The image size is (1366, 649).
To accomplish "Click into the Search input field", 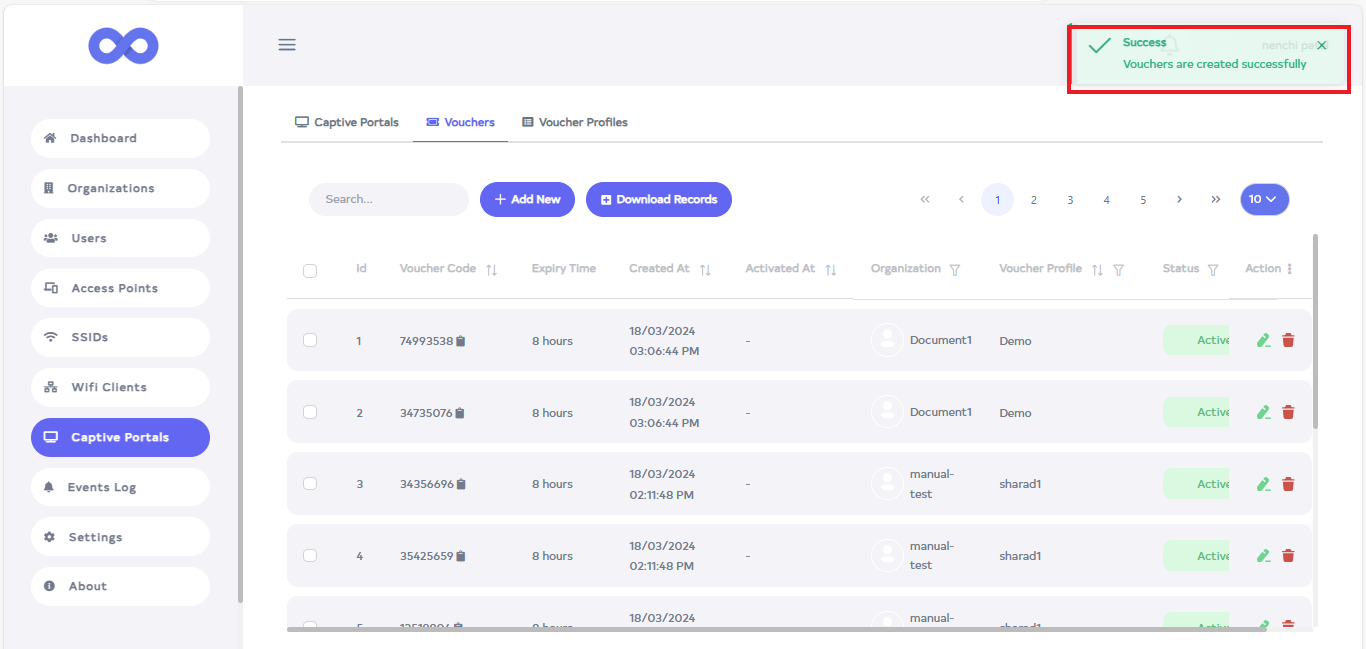I will [x=388, y=199].
